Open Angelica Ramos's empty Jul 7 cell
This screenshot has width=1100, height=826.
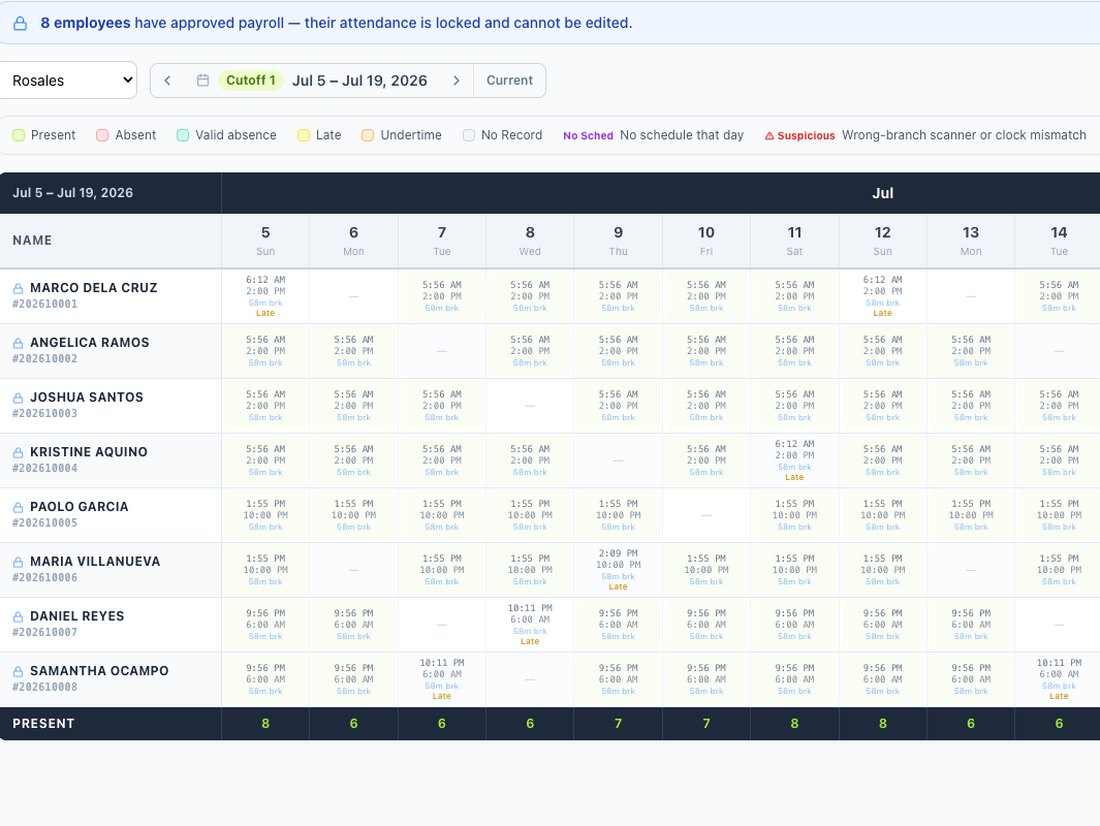[x=442, y=351]
